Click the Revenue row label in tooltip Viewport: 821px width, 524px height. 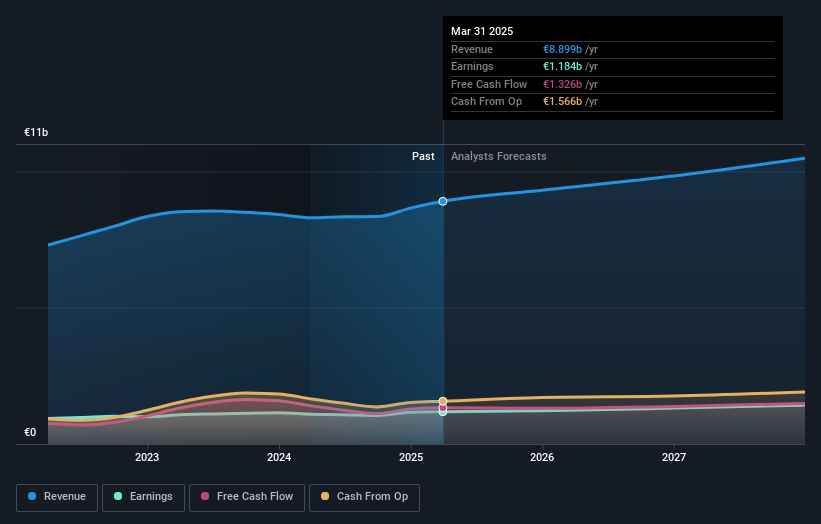472,49
